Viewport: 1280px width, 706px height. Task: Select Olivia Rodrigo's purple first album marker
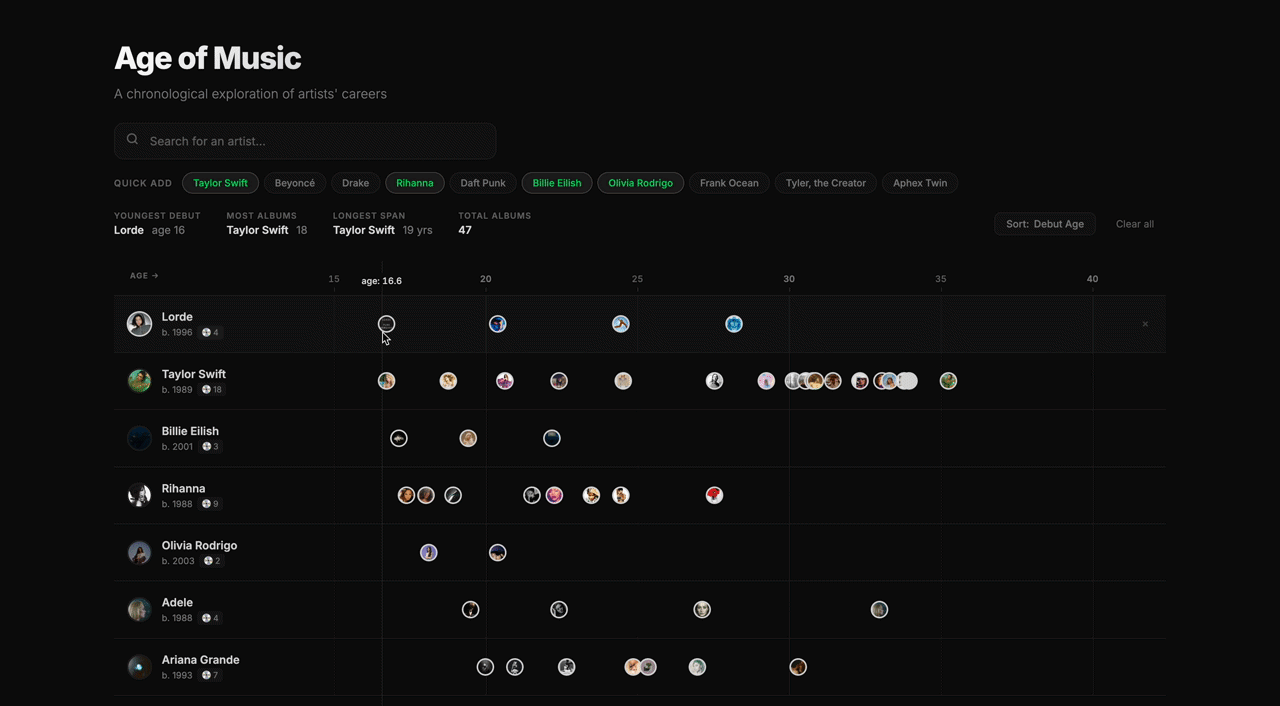pyautogui.click(x=429, y=552)
